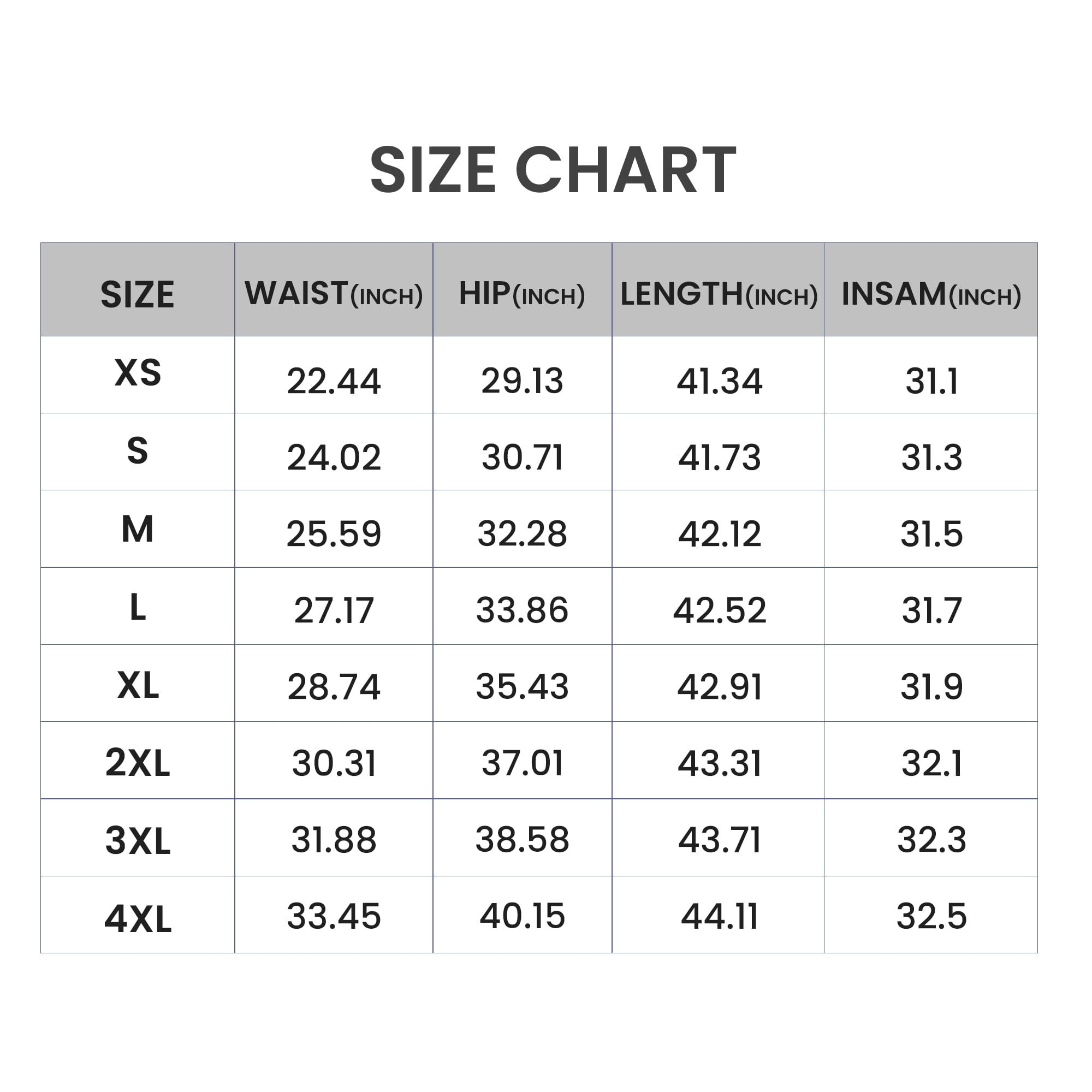Select the waist value 31.88
The width and height of the screenshot is (1092, 1092).
334,840
